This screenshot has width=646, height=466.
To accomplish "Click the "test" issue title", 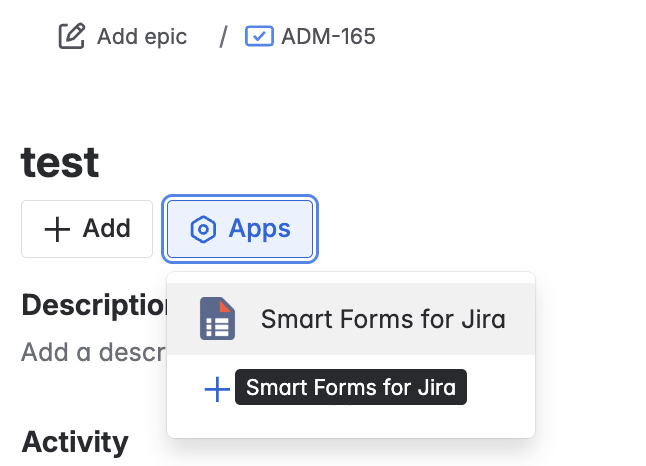I will pos(60,162).
